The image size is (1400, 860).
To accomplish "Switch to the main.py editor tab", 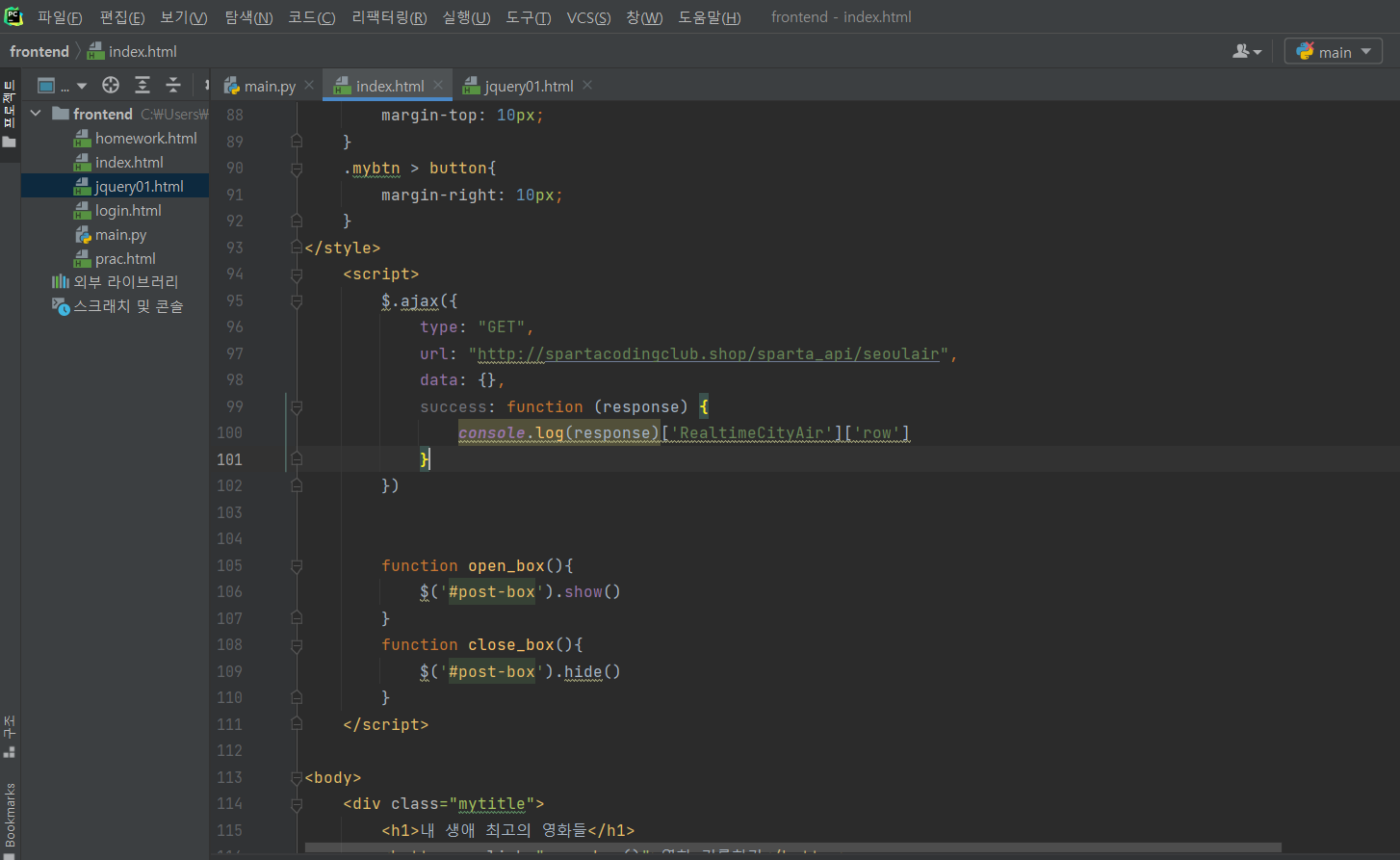I will click(x=270, y=86).
